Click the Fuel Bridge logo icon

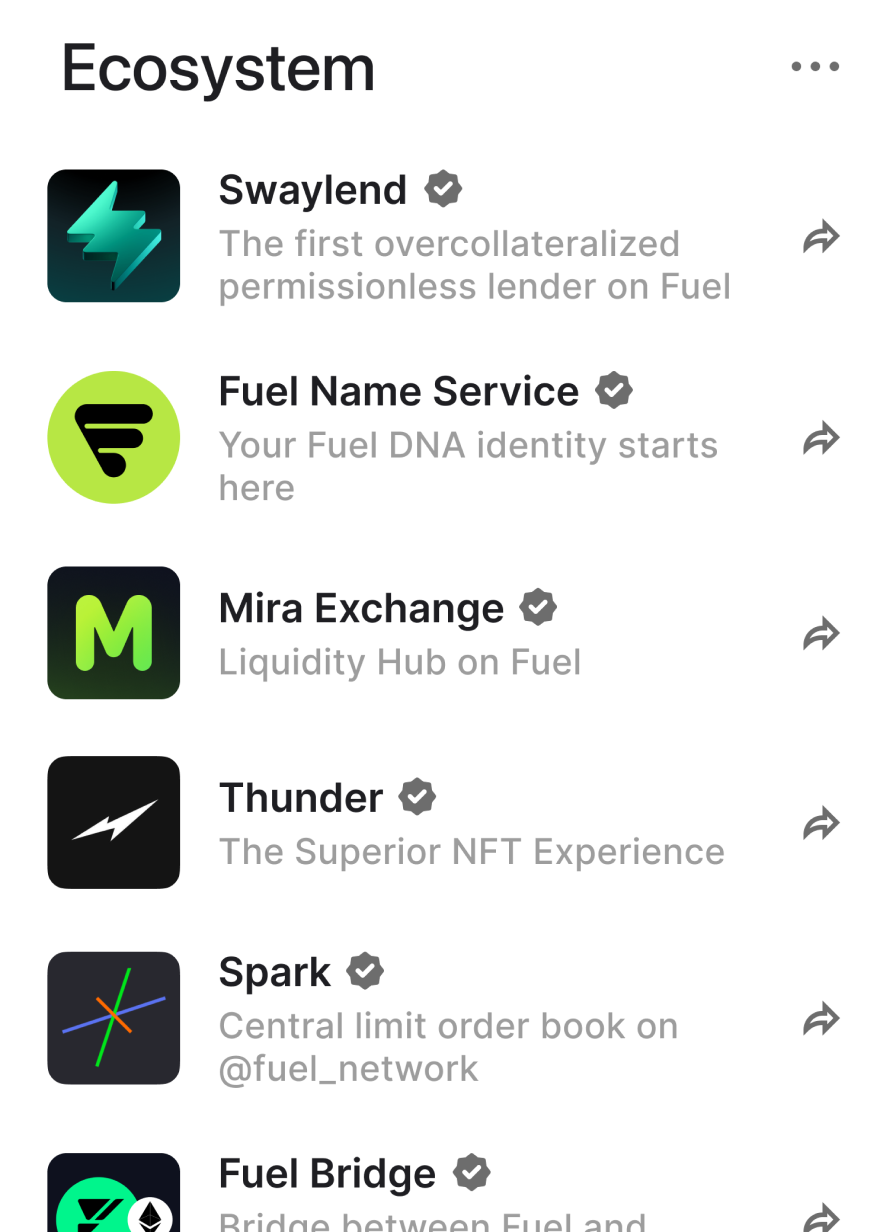tap(114, 1195)
